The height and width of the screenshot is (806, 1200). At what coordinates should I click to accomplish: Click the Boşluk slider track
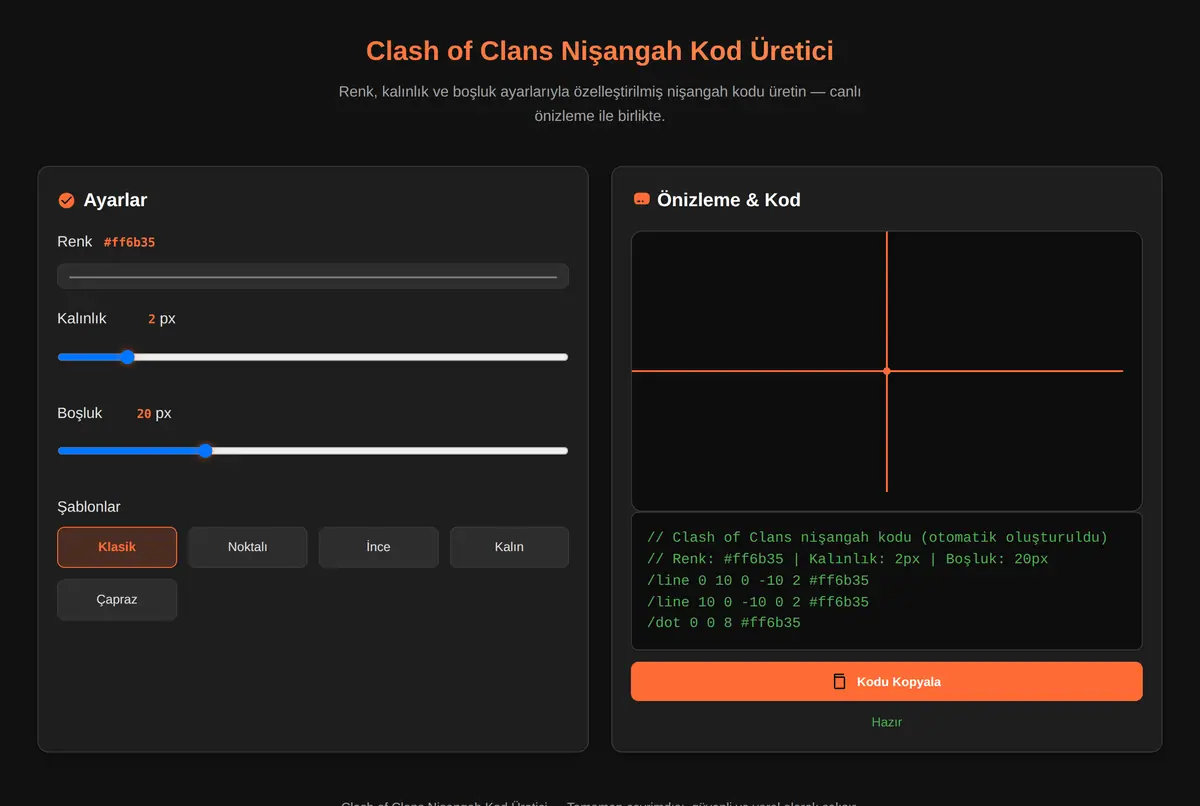313,451
